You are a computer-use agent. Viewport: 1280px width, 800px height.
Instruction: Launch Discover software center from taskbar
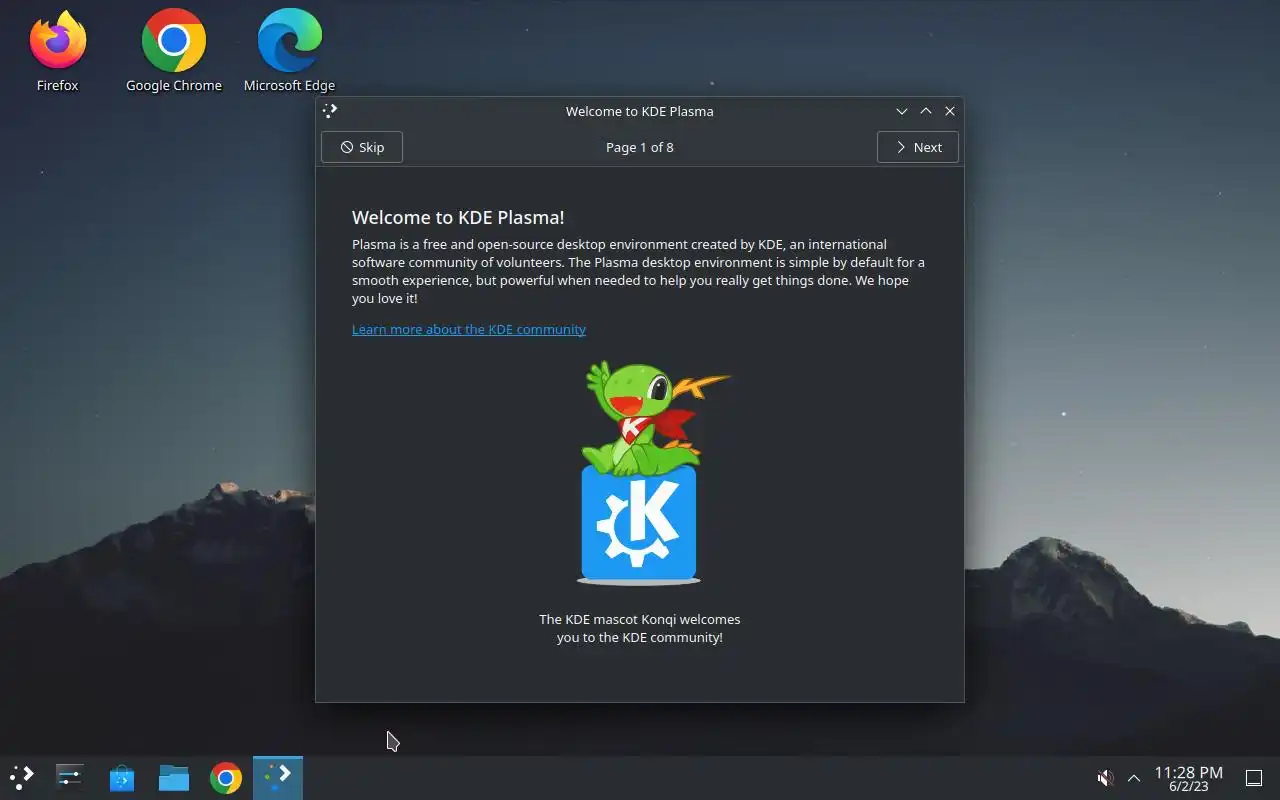click(122, 777)
